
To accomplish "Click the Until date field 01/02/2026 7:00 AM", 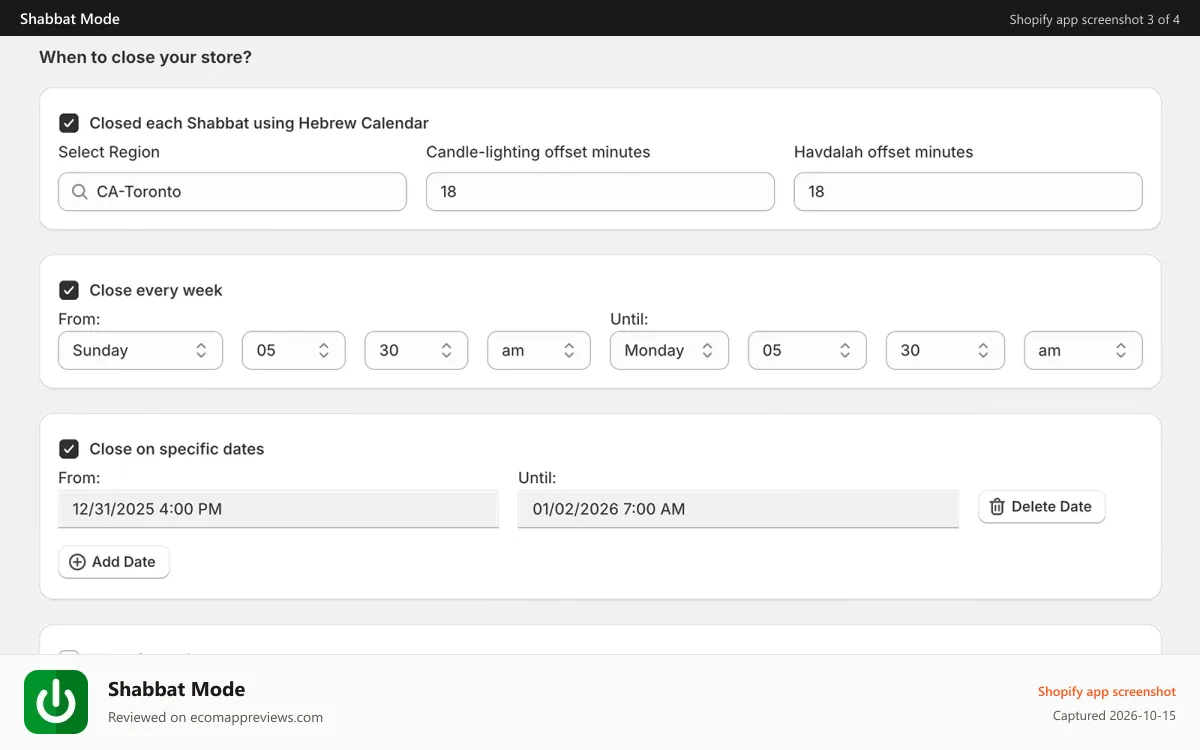I will [738, 509].
